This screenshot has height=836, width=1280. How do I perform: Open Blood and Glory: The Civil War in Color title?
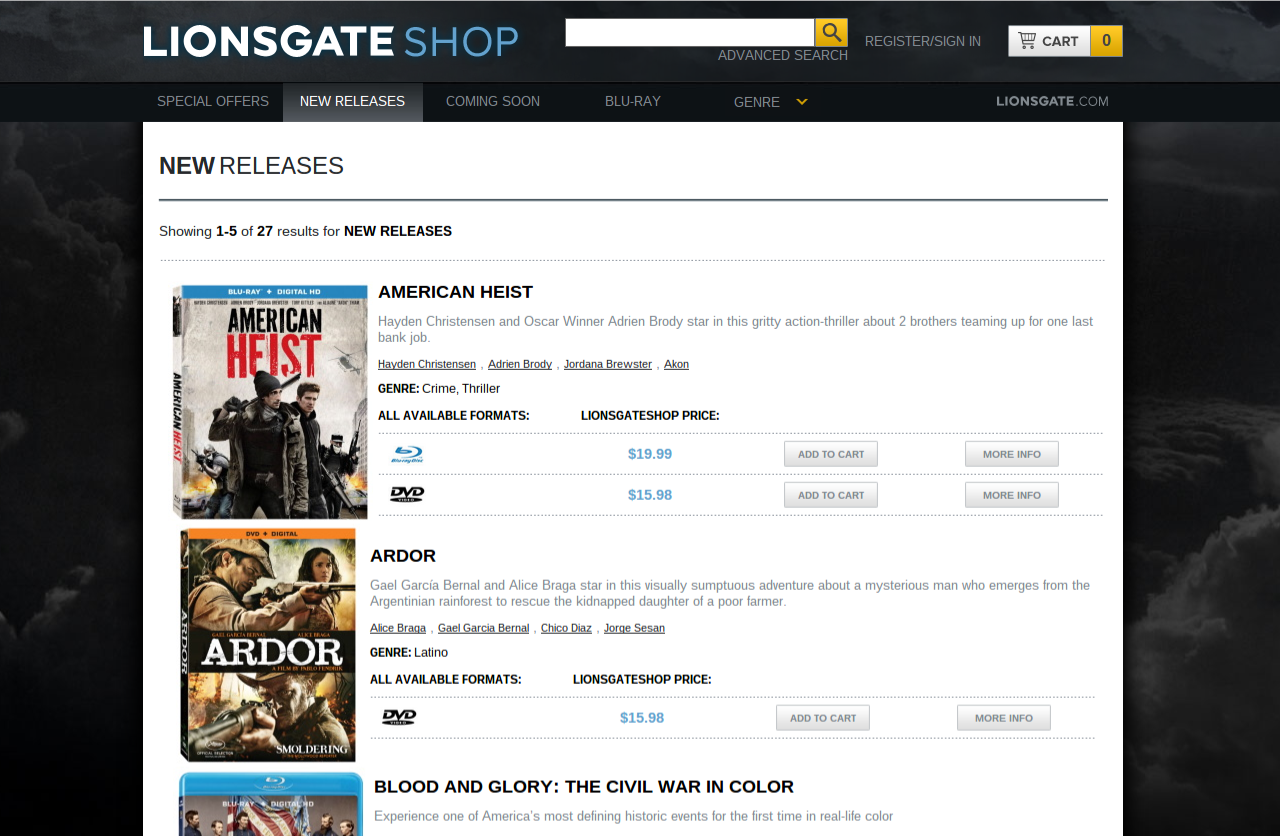point(584,787)
